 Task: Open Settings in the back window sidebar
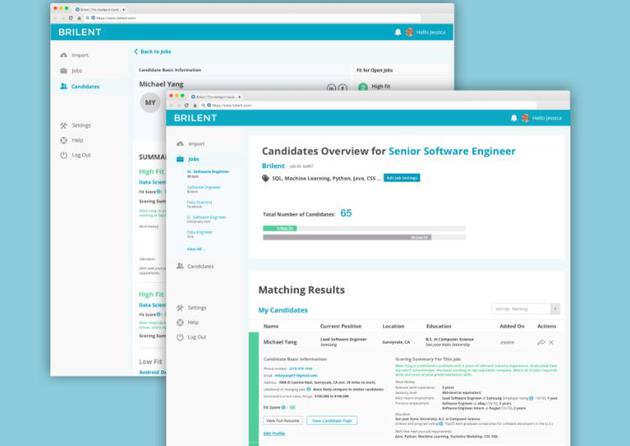(x=81, y=125)
